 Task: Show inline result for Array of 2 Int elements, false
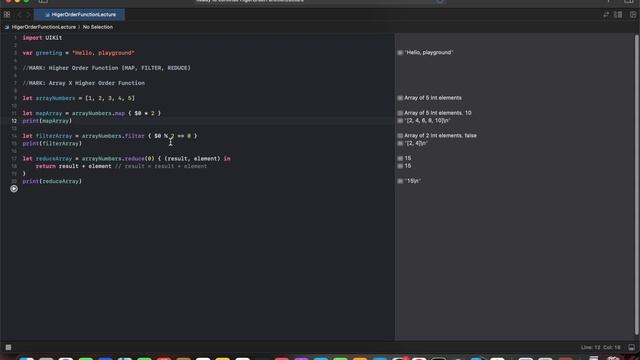pyautogui.click(x=400, y=136)
